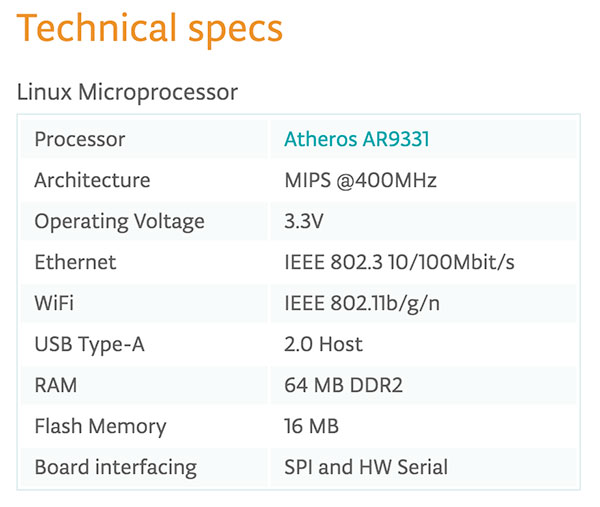Click the Board interfacing label
Image resolution: width=600 pixels, height=507 pixels.
115,467
